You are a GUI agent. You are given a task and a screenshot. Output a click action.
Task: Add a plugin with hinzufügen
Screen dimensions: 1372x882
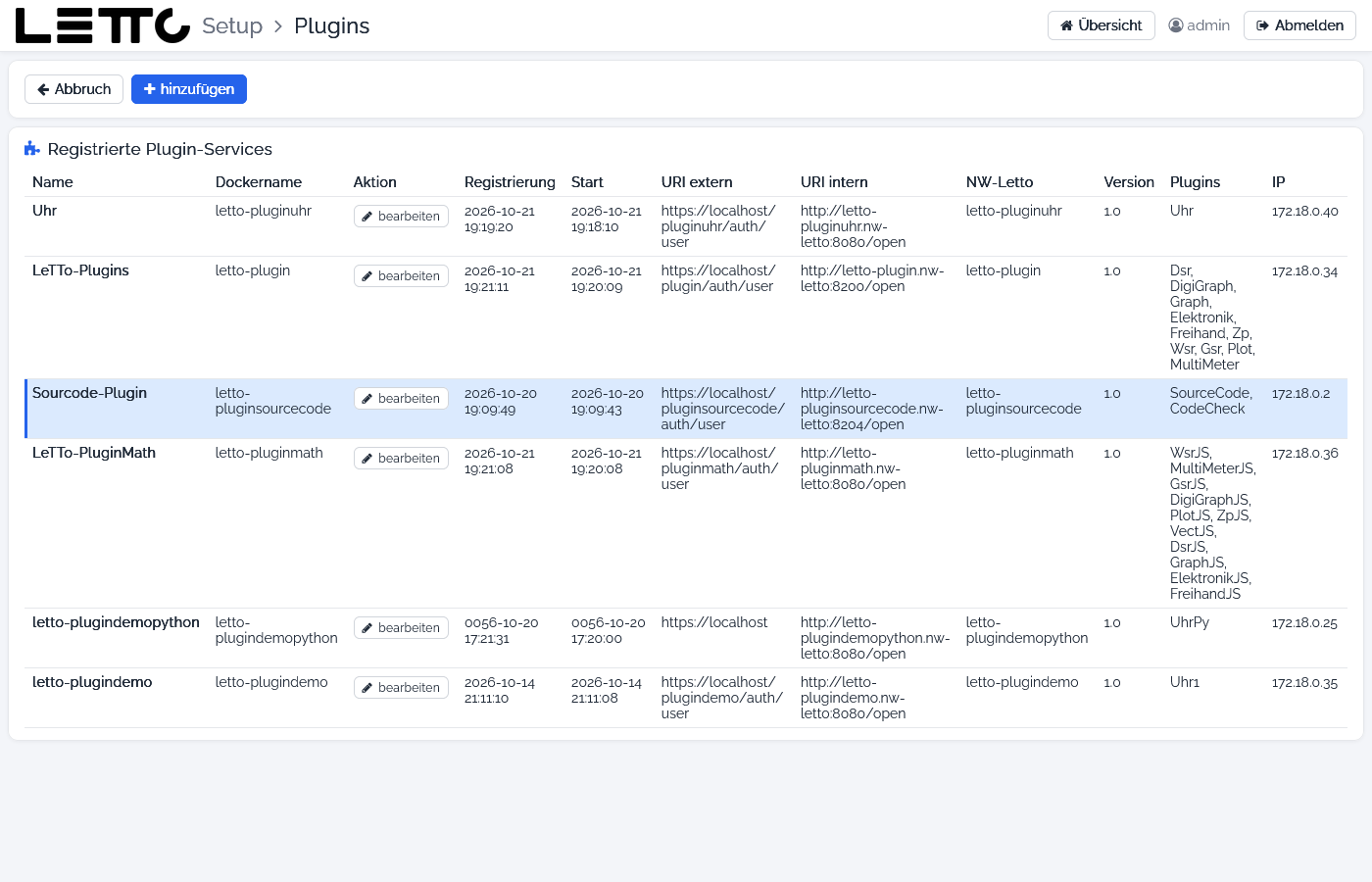point(189,89)
